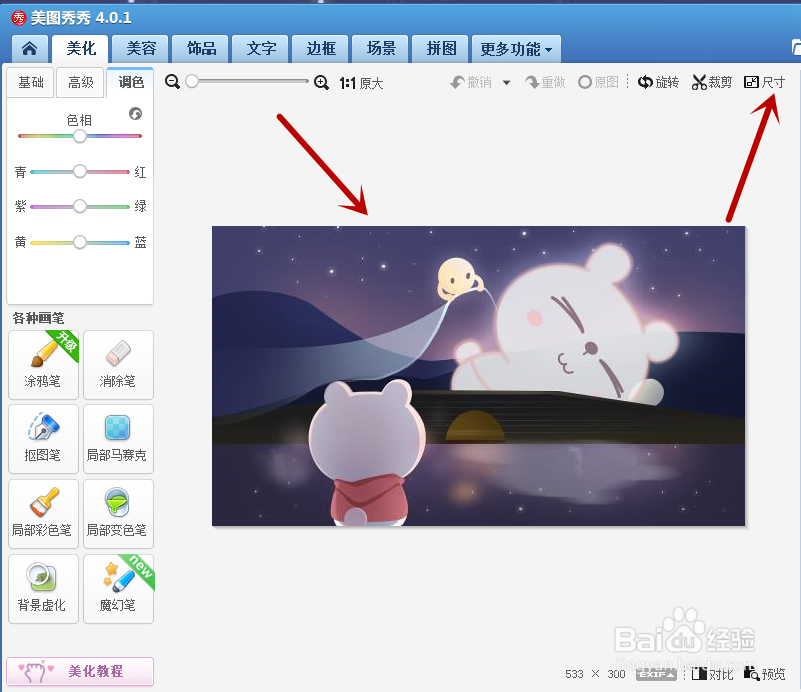Click the zoom out magnifier icon
This screenshot has width=801, height=692.
pyautogui.click(x=173, y=82)
